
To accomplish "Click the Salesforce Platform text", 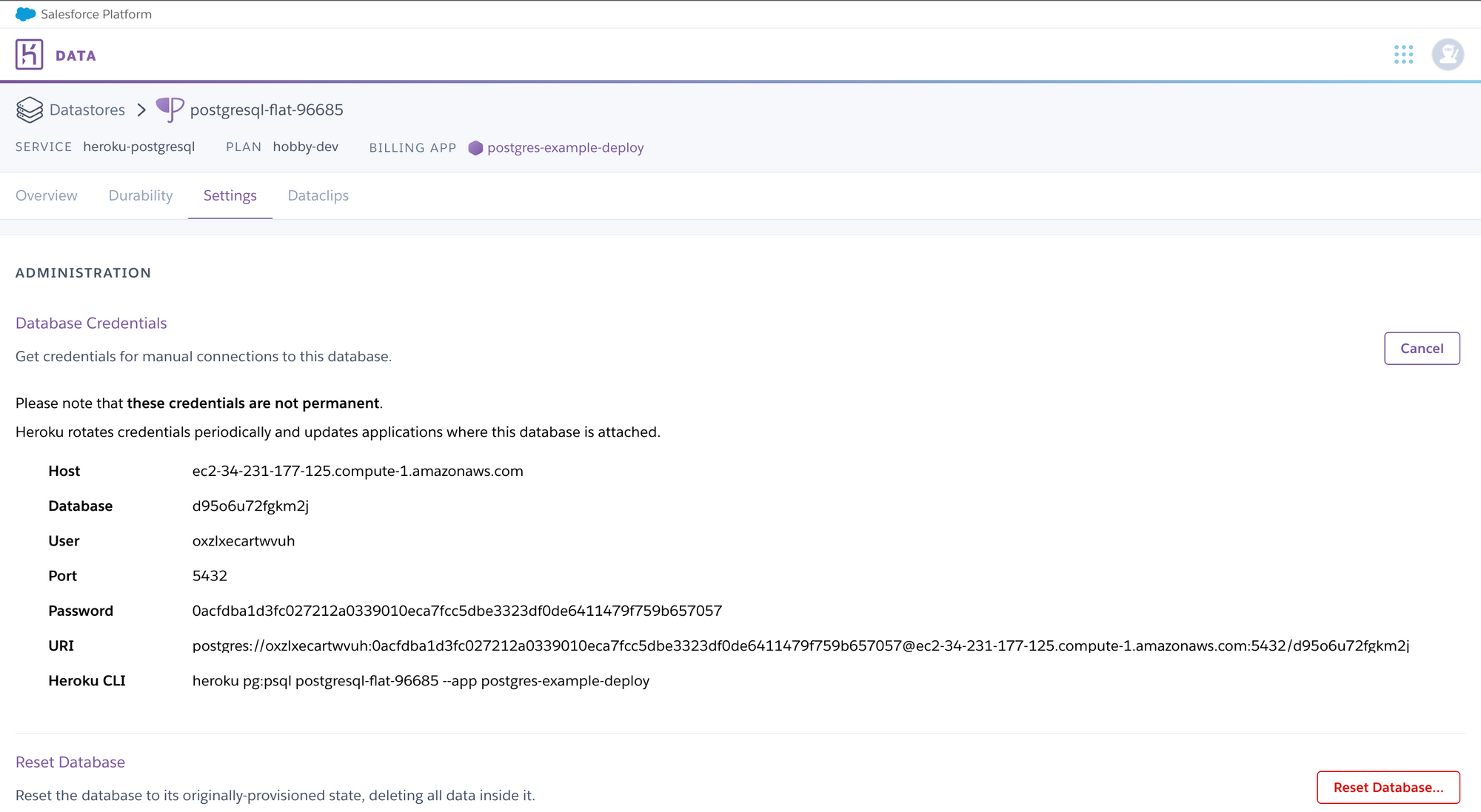I will click(x=96, y=14).
